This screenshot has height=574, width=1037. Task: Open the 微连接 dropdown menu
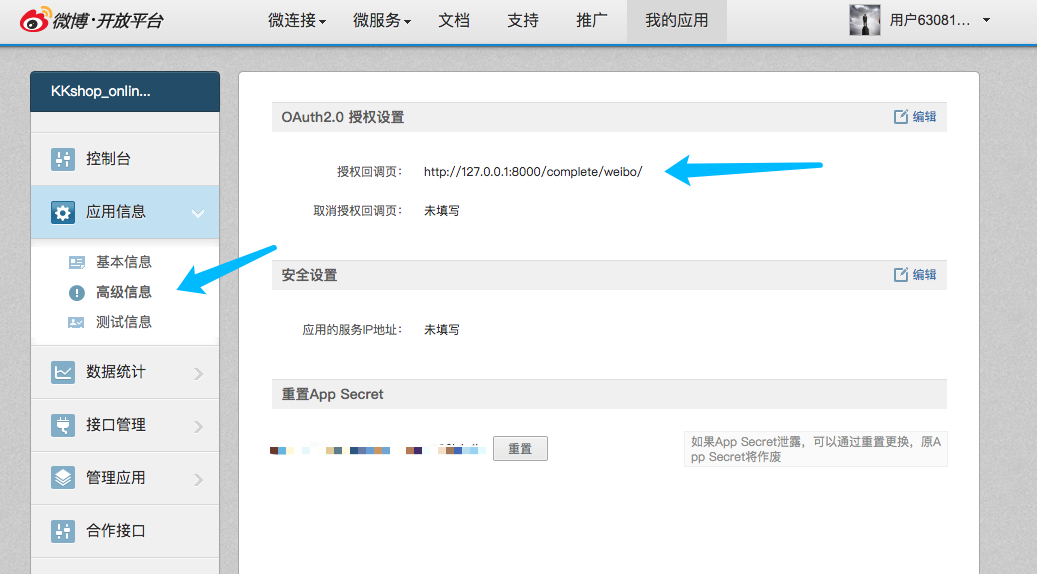click(x=297, y=20)
